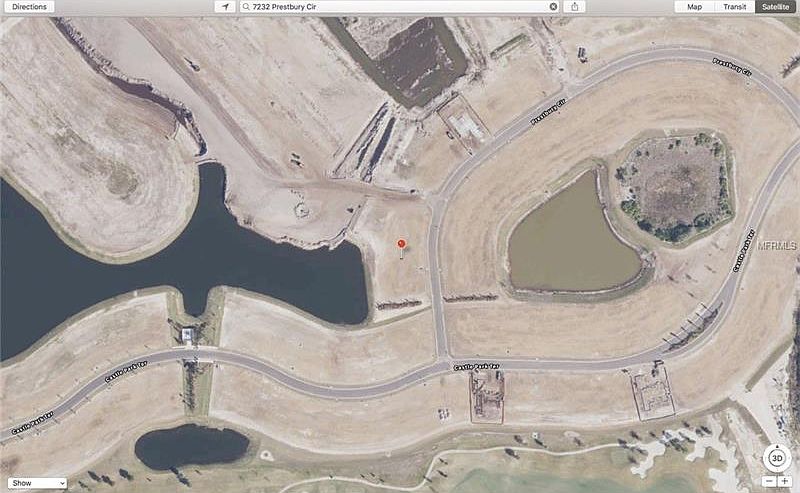The image size is (800, 493).
Task: Clear the search text with the x icon
Action: tap(554, 7)
